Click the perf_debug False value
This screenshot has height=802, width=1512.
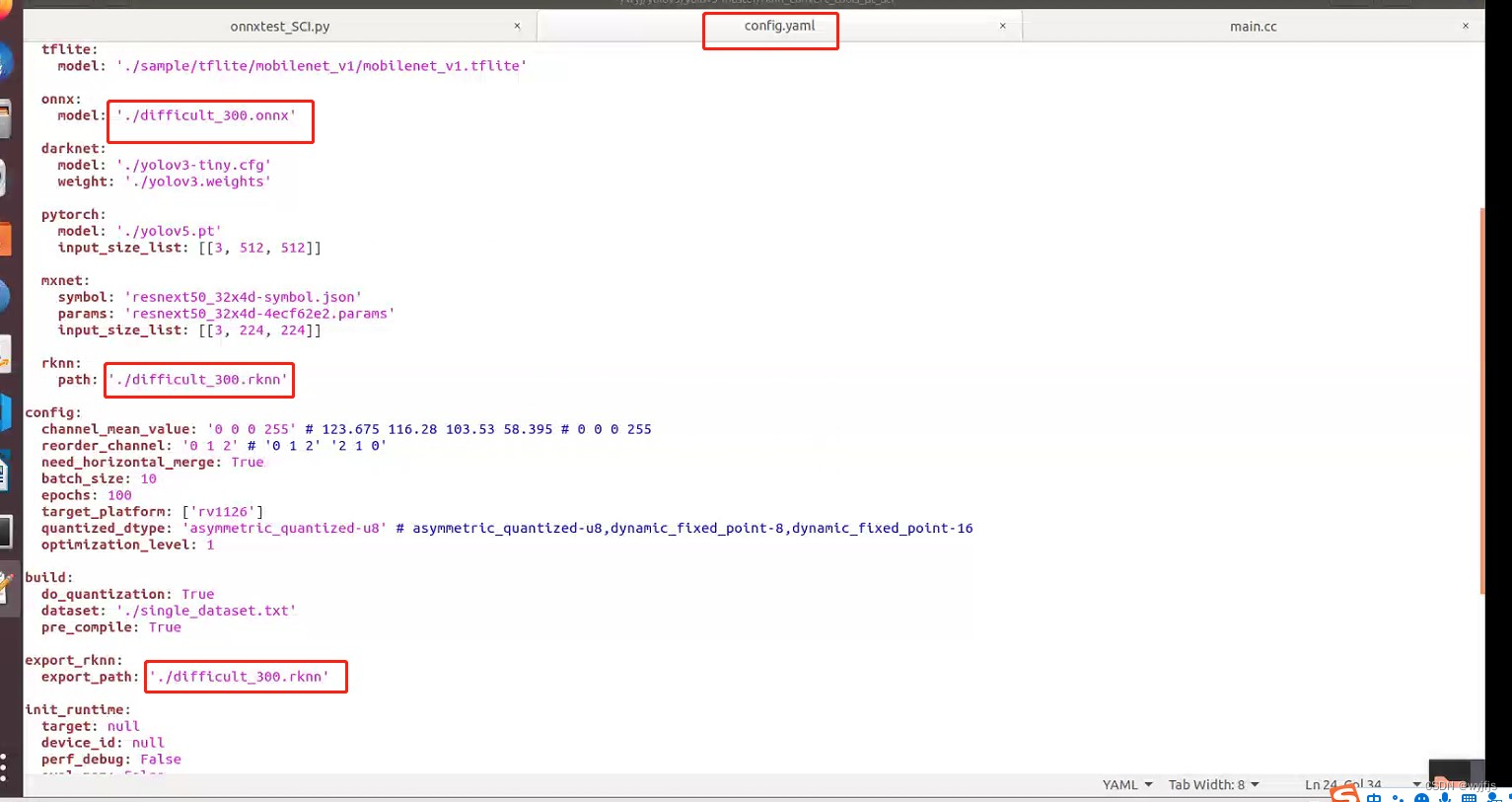coord(161,760)
